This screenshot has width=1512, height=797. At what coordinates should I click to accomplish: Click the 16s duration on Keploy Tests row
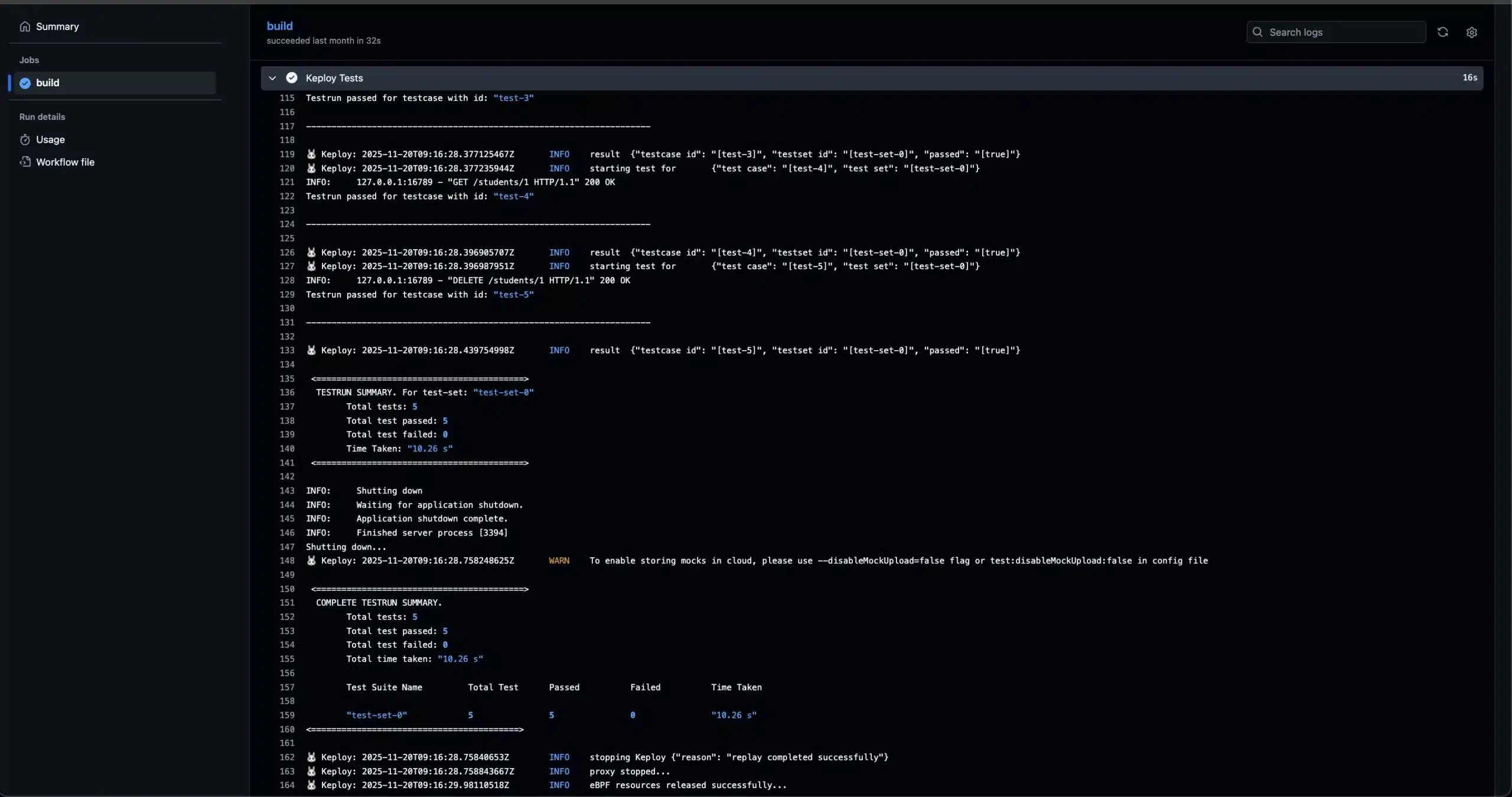pyautogui.click(x=1469, y=77)
